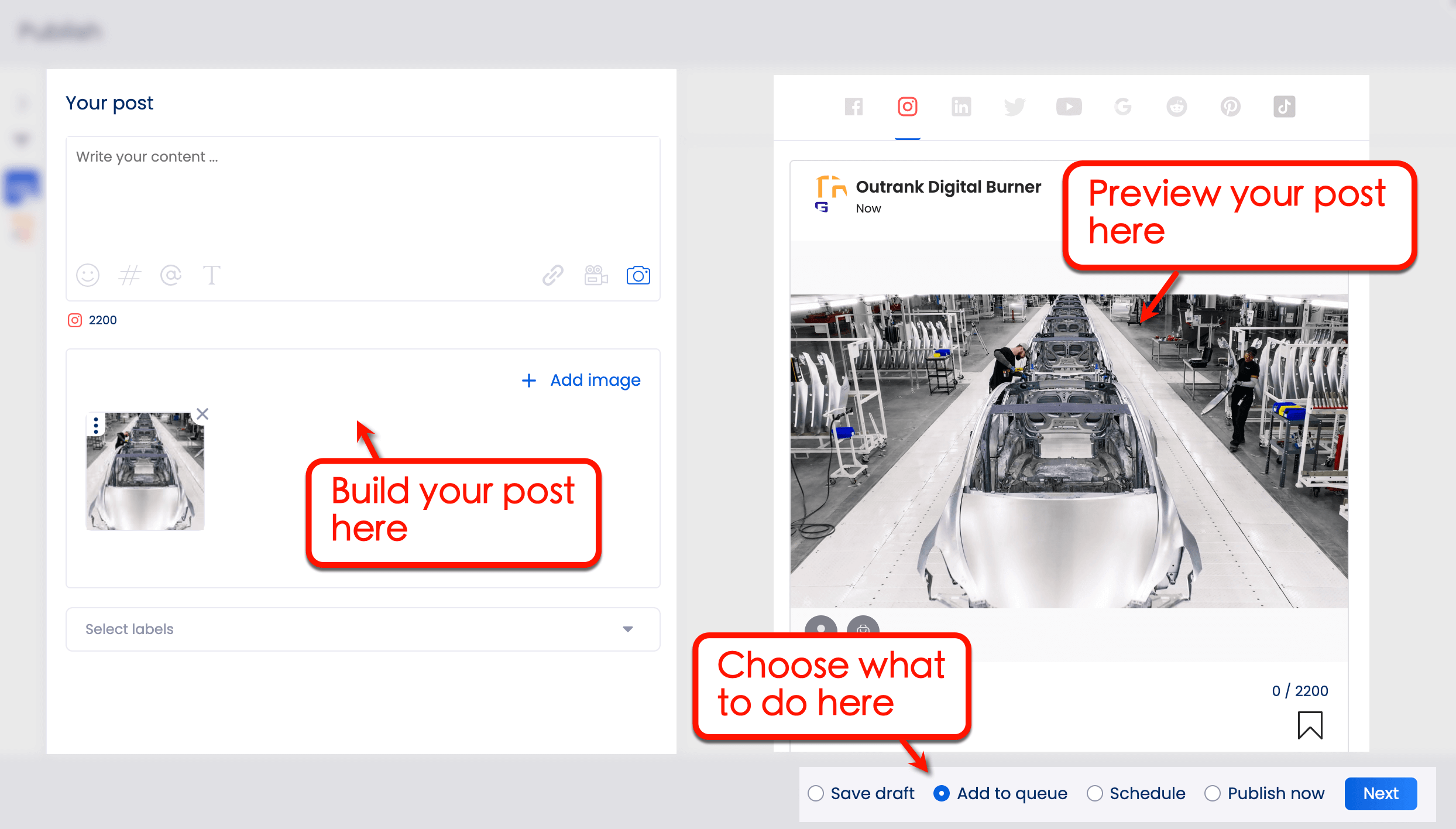Add a photo with the camera icon
Image resolution: width=1456 pixels, height=829 pixels.
(638, 275)
